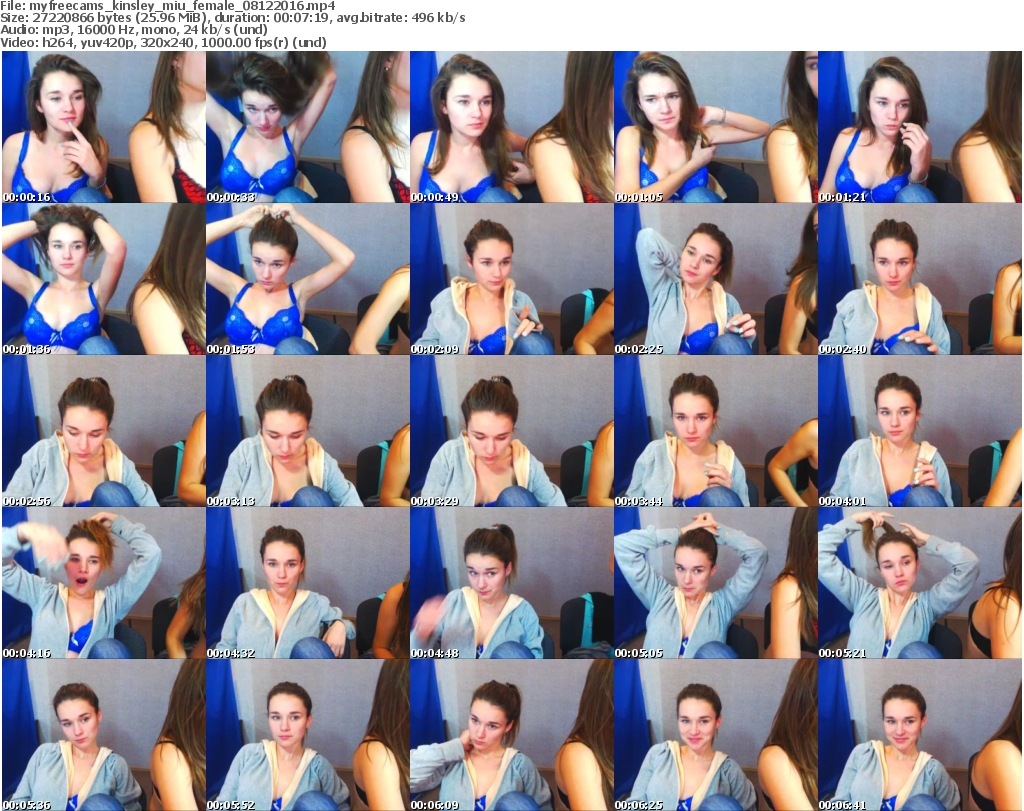Click the thumbnail stamped 00:01:21
The height and width of the screenshot is (811, 1024).
[920, 127]
